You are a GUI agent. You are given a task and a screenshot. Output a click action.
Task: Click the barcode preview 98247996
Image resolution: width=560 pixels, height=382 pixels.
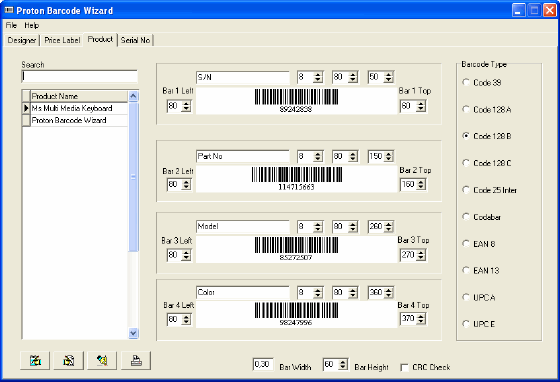pos(296,314)
